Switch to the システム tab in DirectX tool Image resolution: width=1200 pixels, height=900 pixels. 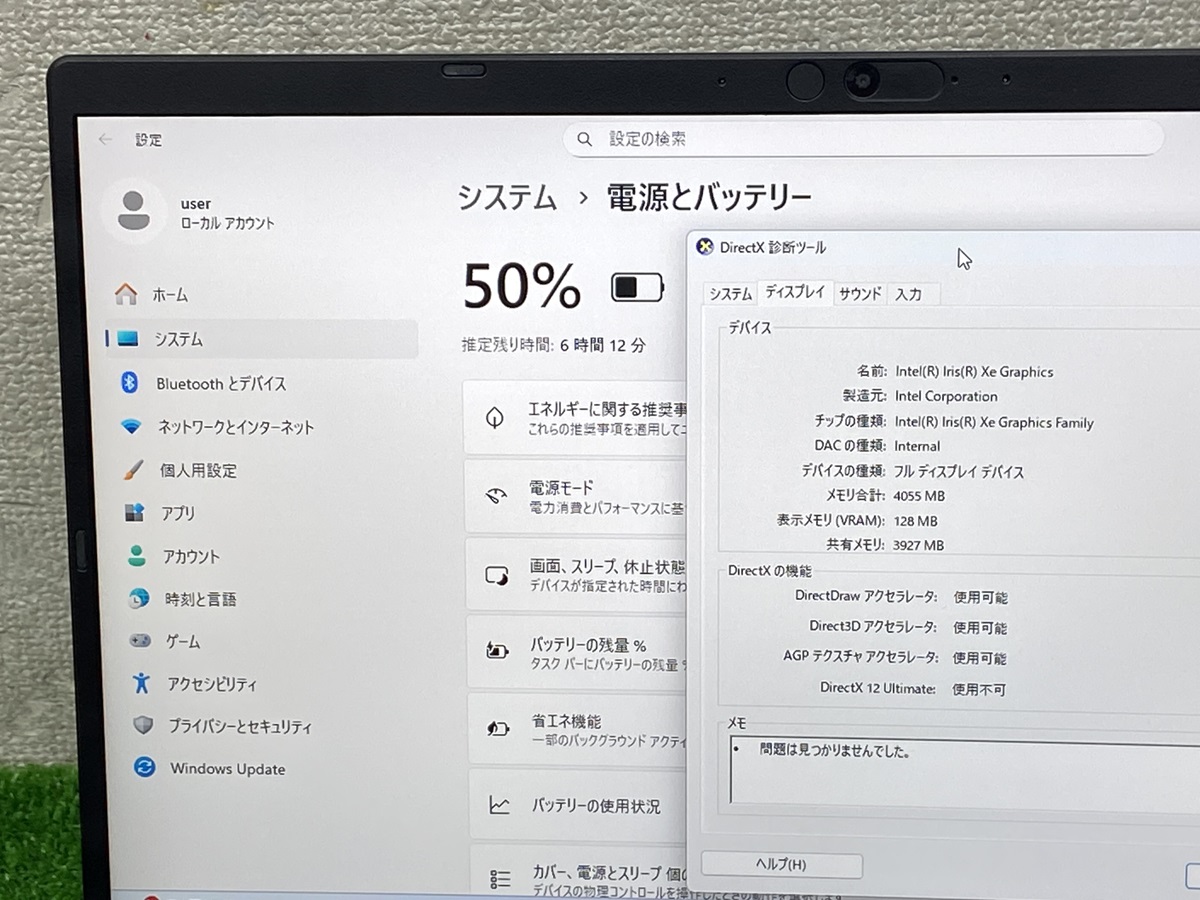(x=730, y=294)
